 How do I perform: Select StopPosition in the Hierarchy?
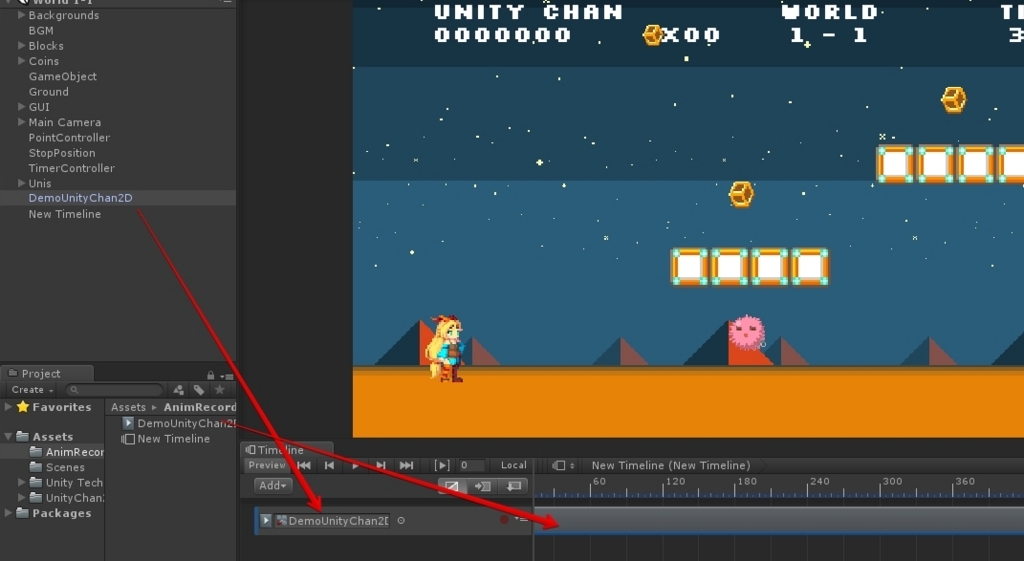[x=62, y=153]
